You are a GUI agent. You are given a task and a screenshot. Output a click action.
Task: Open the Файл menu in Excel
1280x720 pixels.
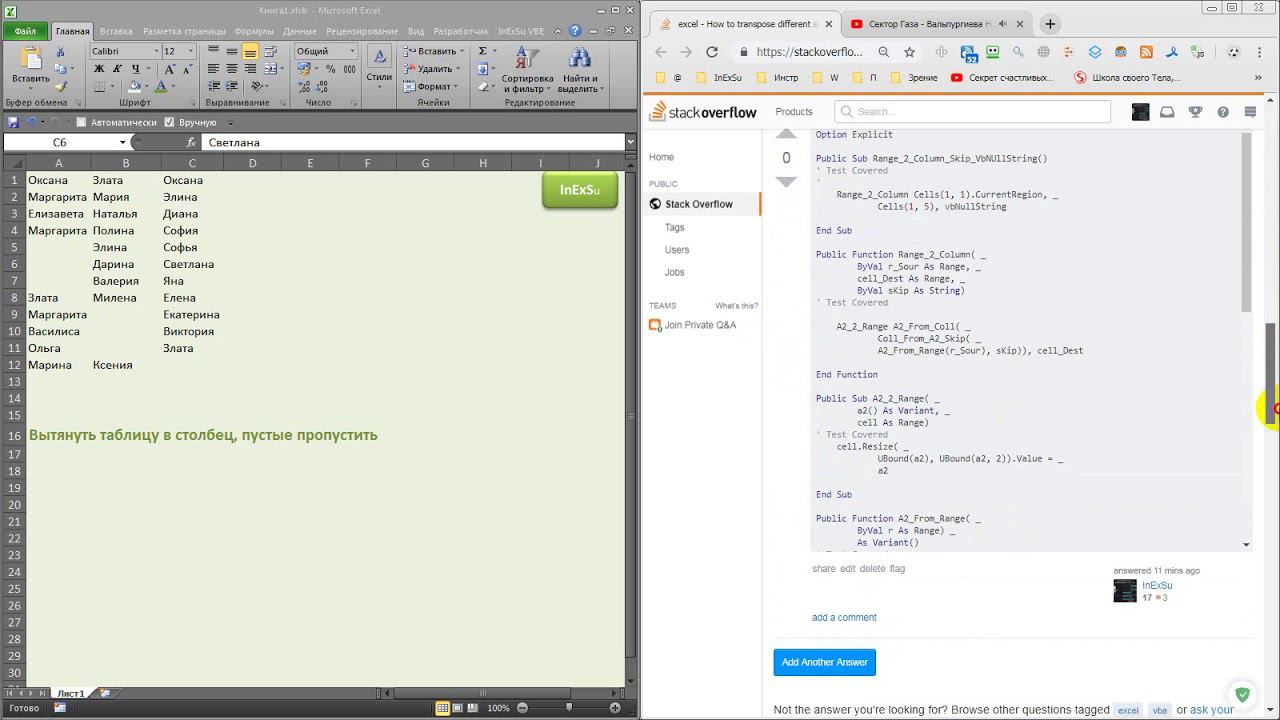[25, 31]
